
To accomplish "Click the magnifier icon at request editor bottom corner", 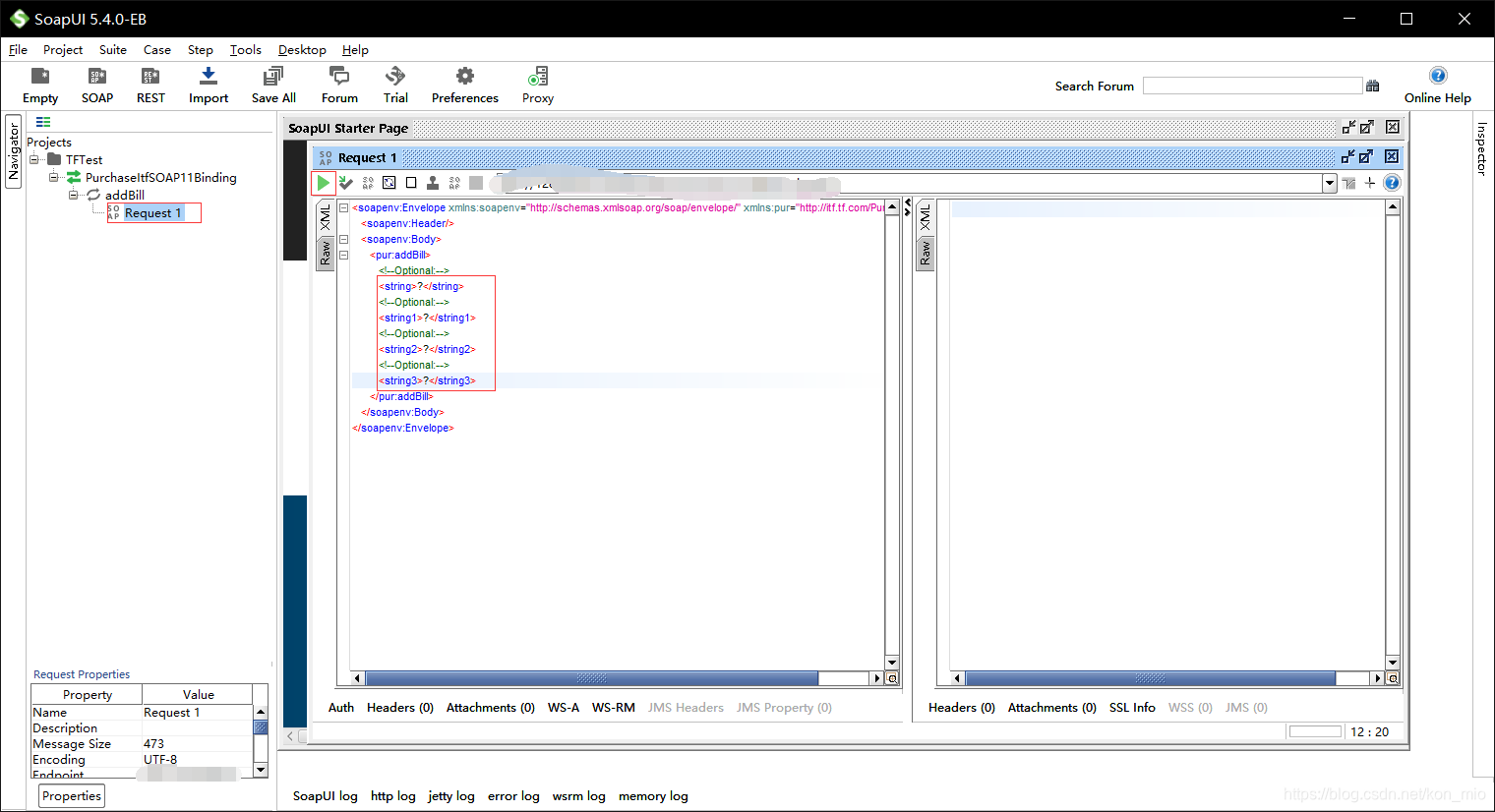I will (x=892, y=678).
